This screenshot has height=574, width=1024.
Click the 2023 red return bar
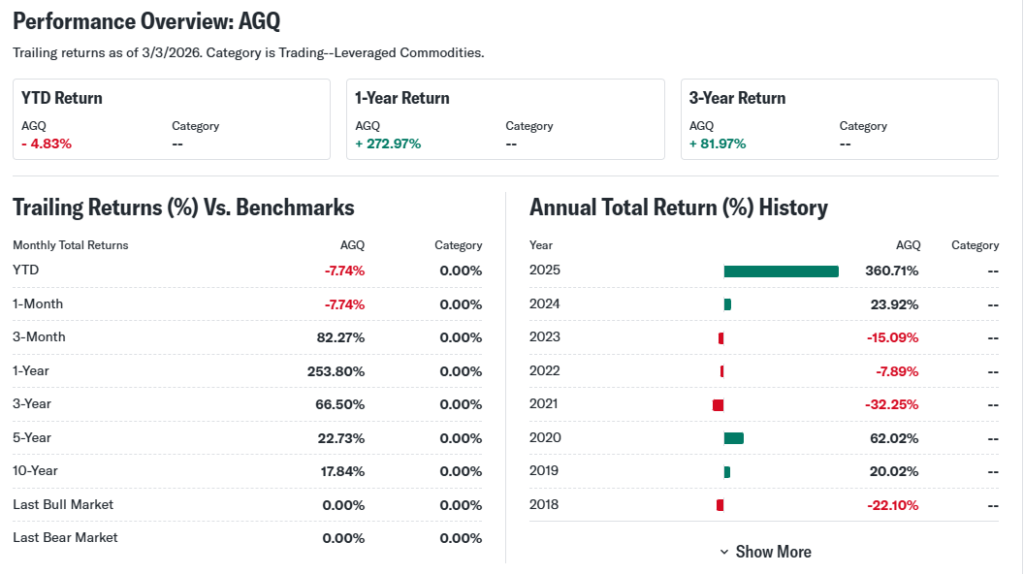pos(721,338)
